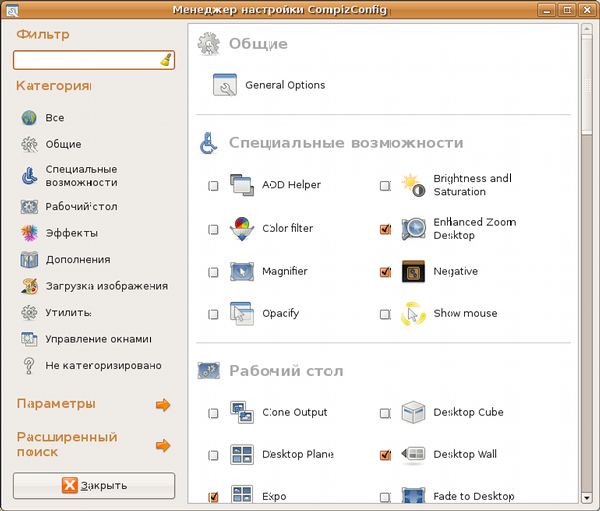Click the Эффекты category label
600x511 pixels.
72,233
